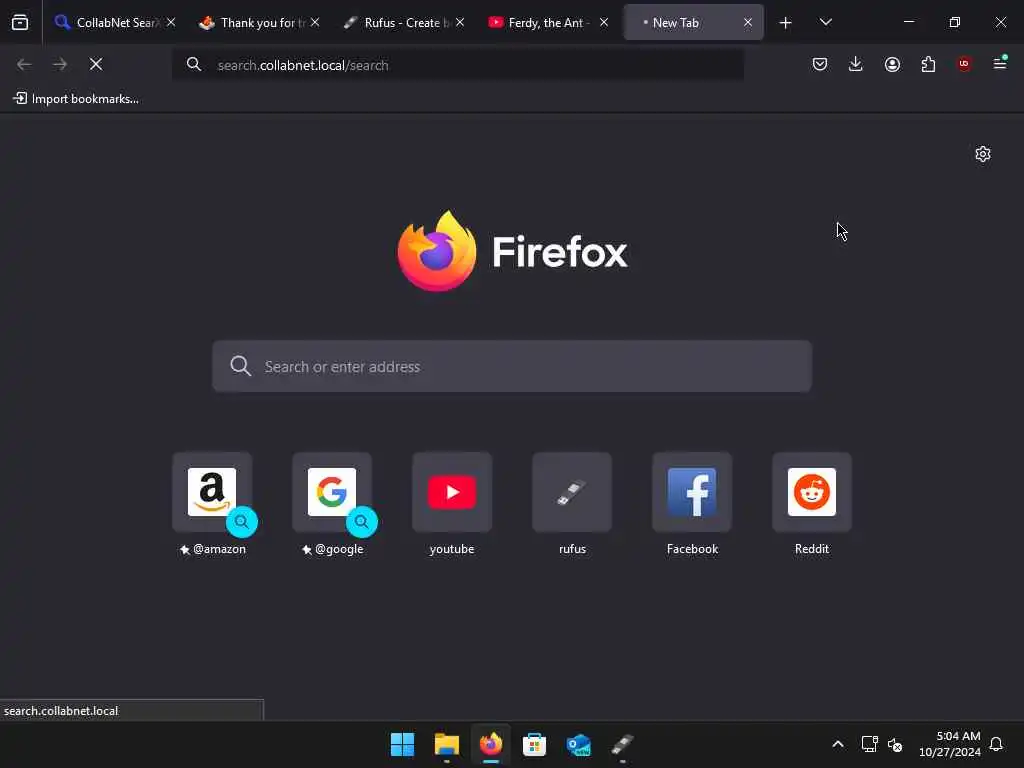The width and height of the screenshot is (1024, 768).
Task: Focus the Search or enter address box
Action: (x=512, y=366)
